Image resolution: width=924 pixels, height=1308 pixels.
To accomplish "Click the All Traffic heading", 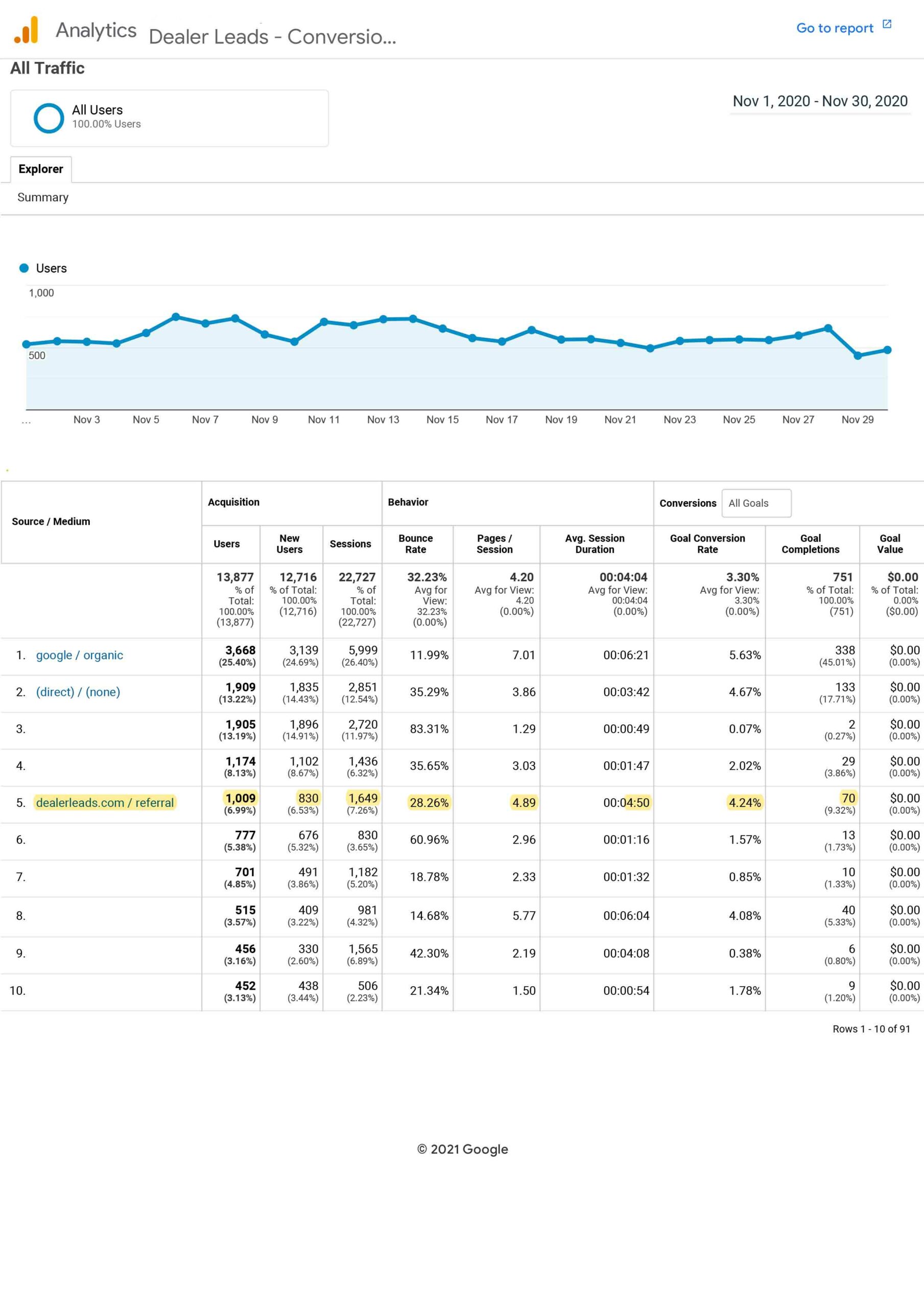I will 48,68.
